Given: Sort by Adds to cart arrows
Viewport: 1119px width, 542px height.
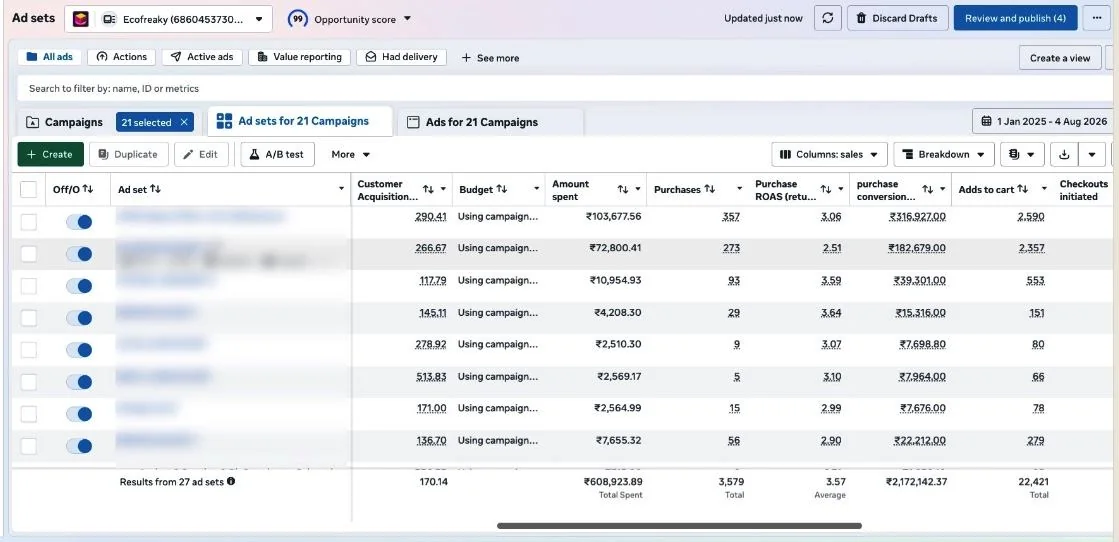Looking at the screenshot, I should click(1023, 189).
